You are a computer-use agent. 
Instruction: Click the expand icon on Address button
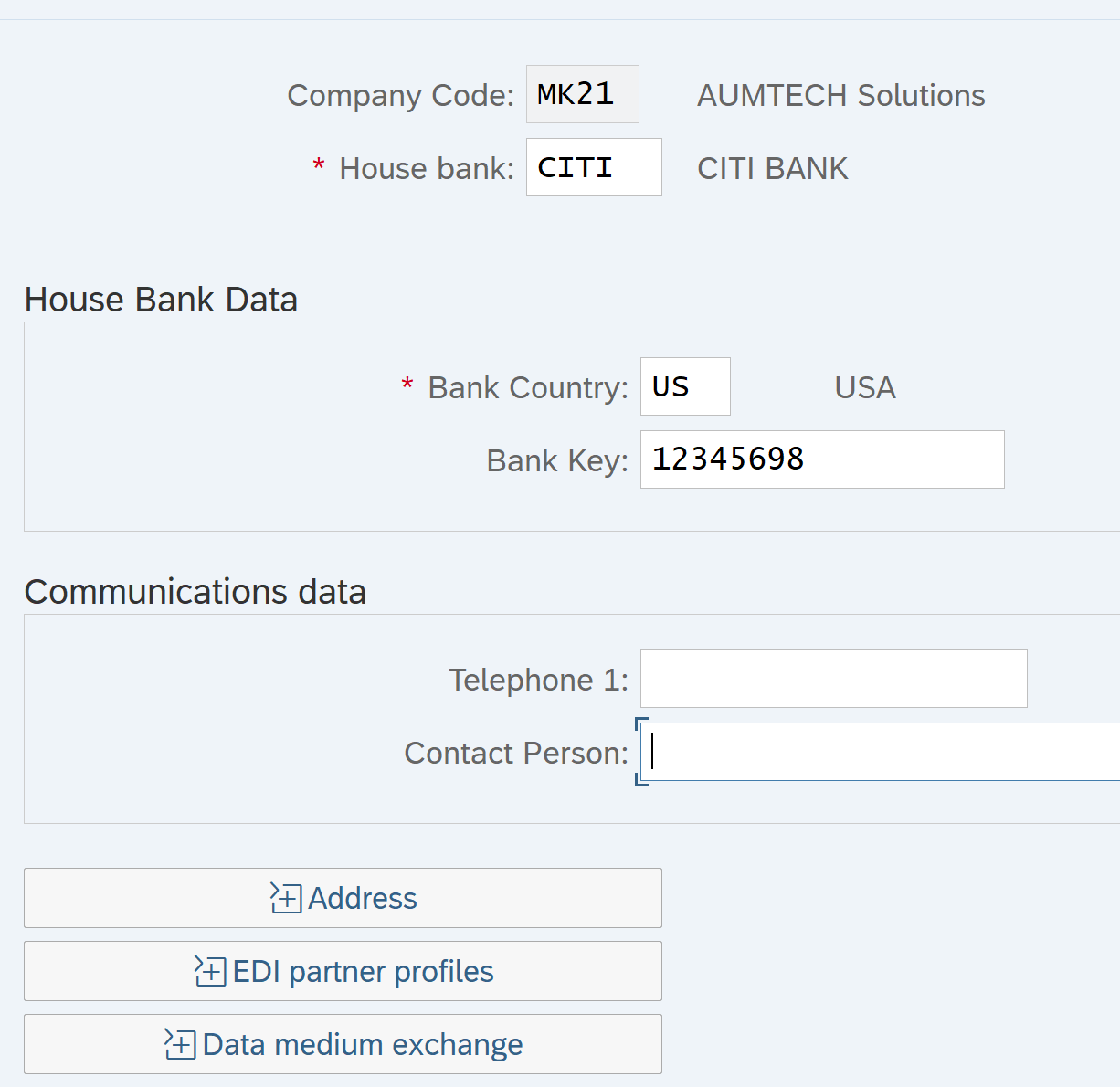coord(285,898)
